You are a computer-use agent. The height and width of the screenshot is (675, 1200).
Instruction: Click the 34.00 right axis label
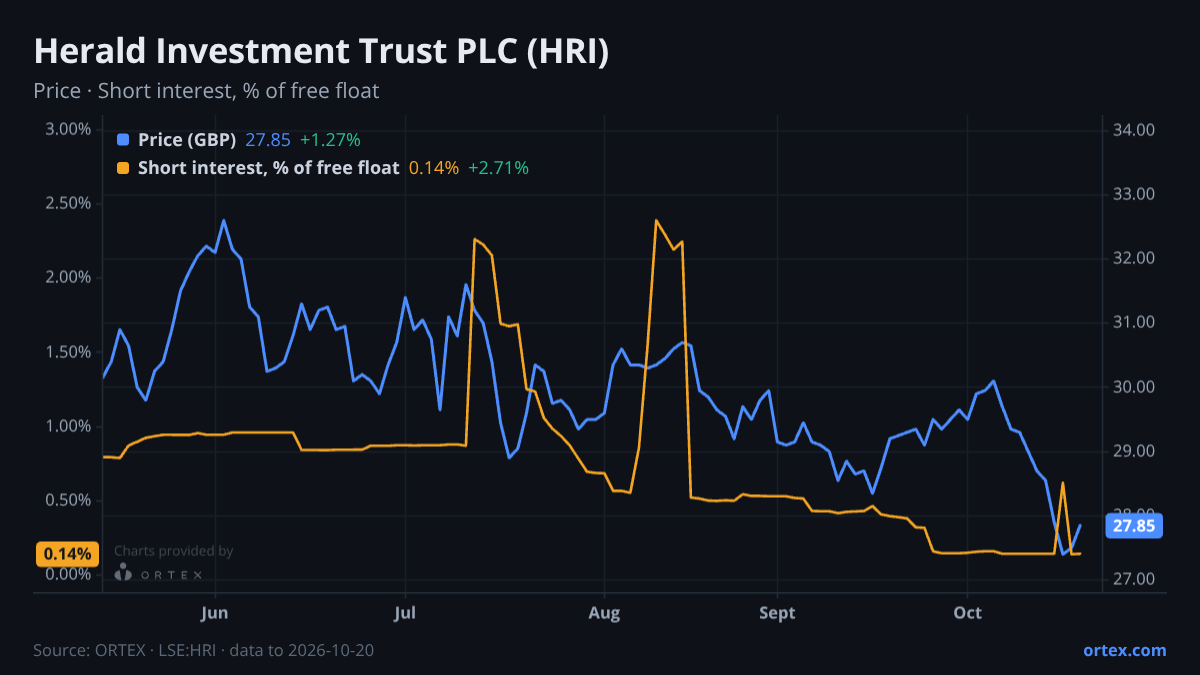click(1134, 130)
